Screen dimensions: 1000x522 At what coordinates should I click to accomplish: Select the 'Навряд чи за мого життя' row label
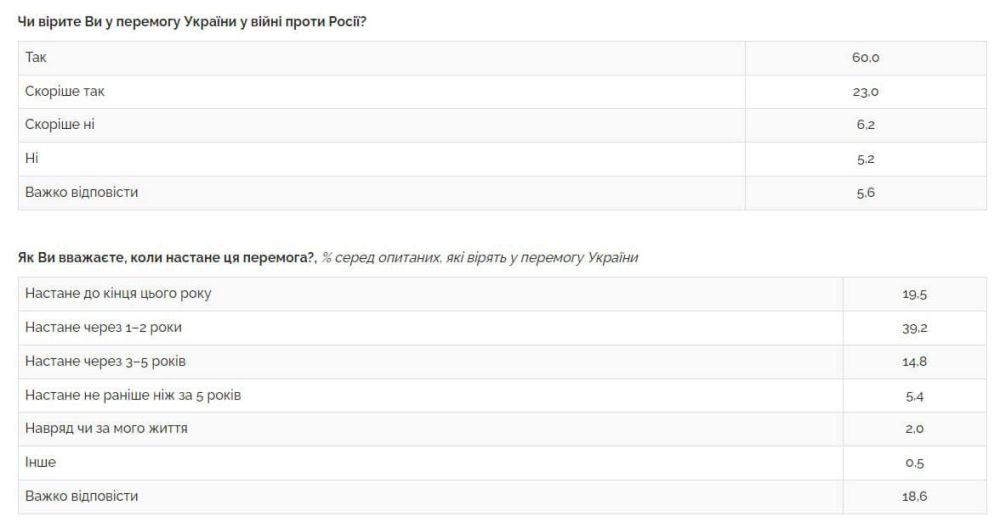[x=106, y=429]
